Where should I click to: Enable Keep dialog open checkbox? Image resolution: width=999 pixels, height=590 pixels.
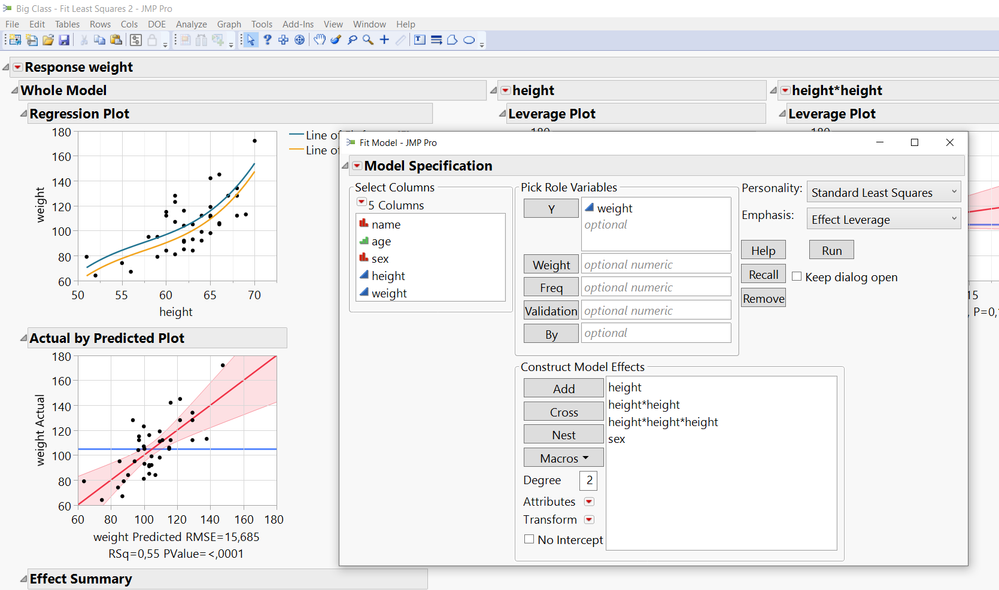tap(797, 277)
